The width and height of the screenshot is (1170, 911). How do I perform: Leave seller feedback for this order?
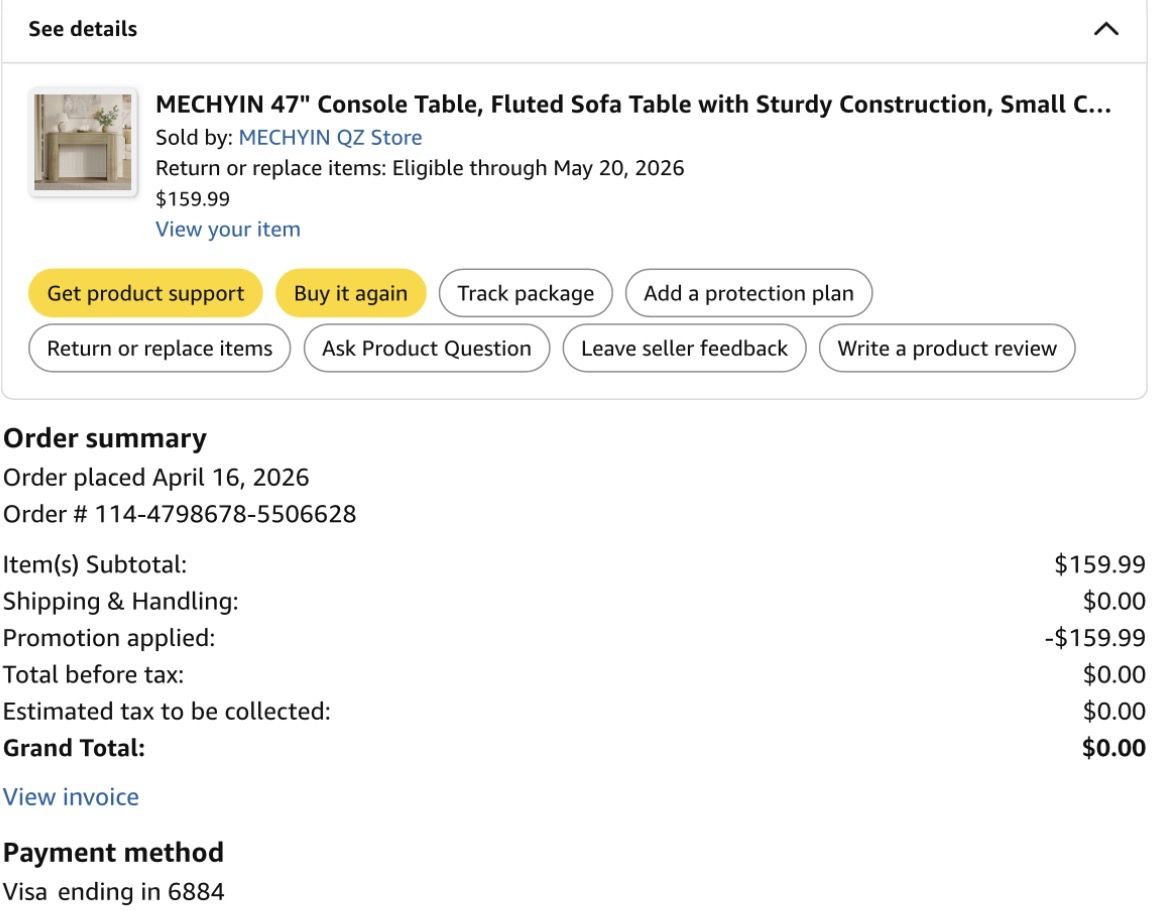pyautogui.click(x=684, y=349)
